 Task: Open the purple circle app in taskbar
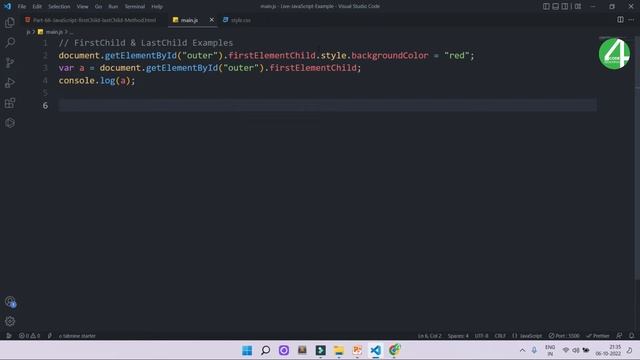[x=284, y=350]
